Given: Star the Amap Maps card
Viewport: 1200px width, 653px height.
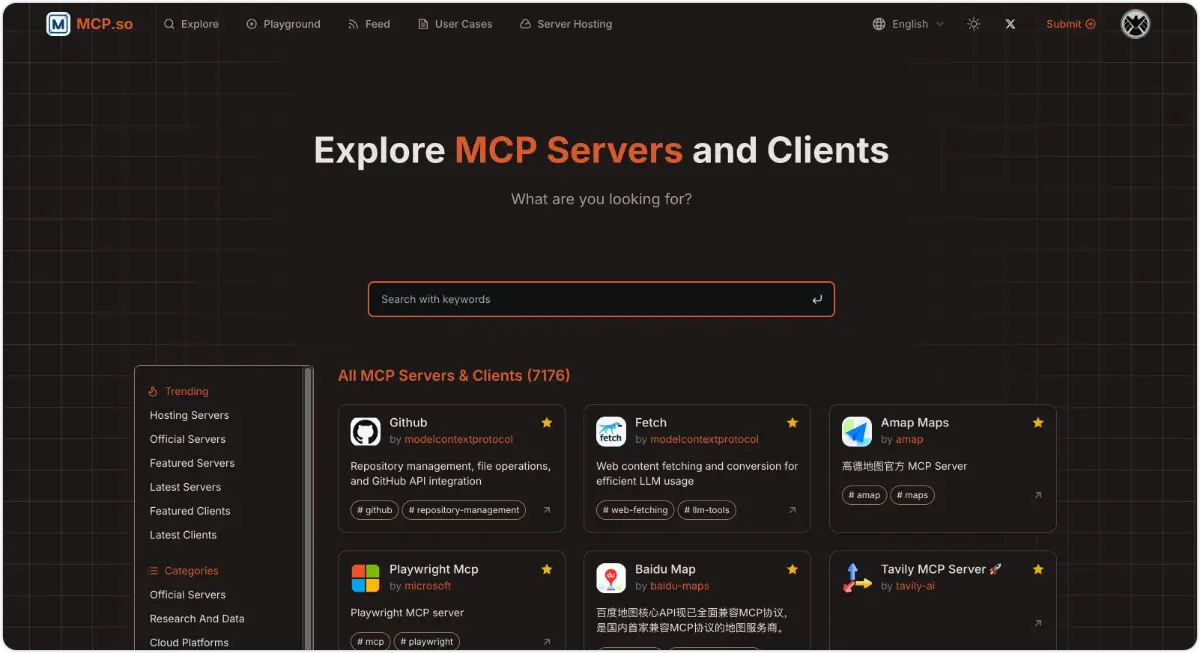Looking at the screenshot, I should [x=1038, y=422].
